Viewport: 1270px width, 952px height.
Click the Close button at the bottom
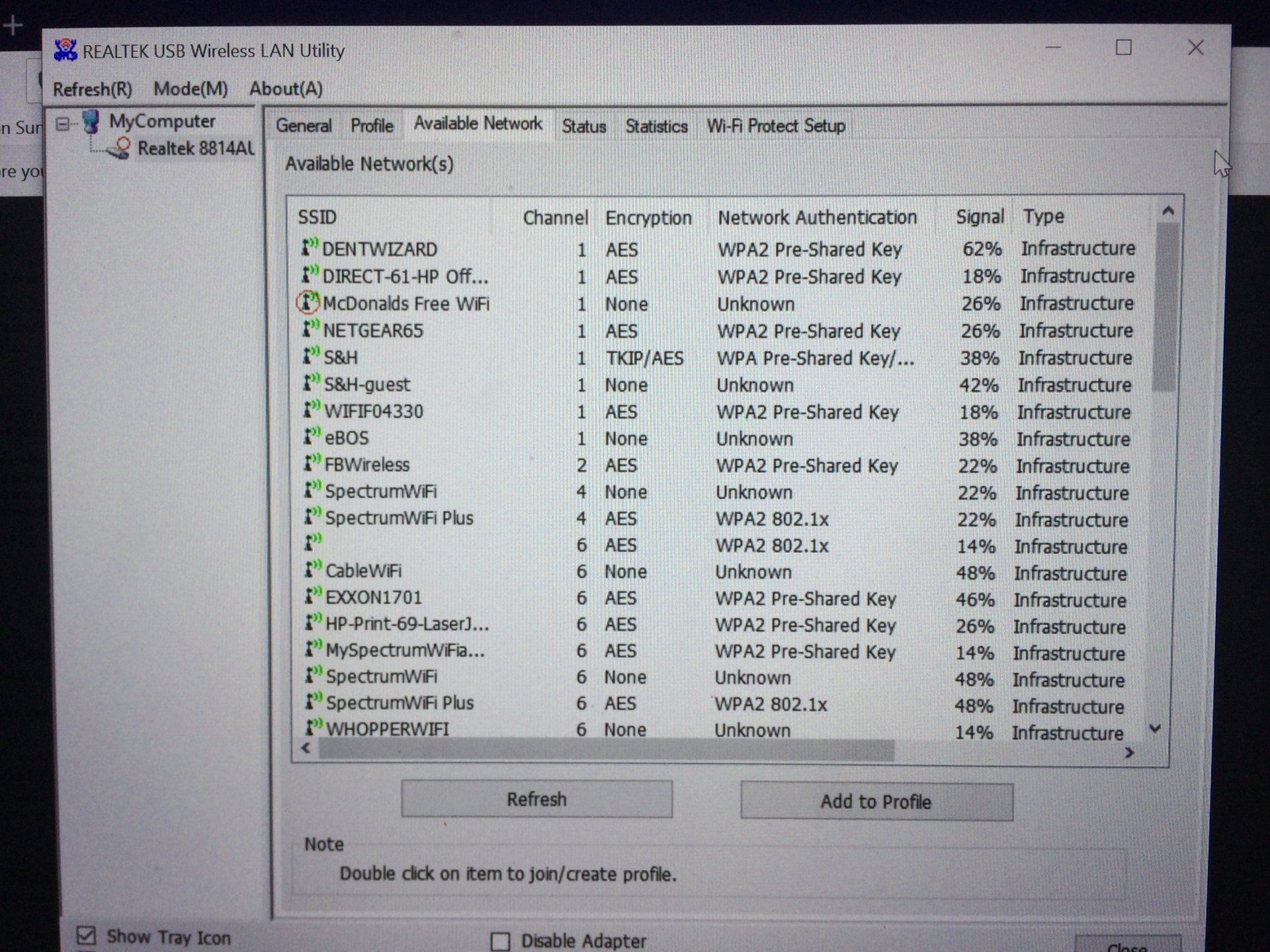[1127, 945]
